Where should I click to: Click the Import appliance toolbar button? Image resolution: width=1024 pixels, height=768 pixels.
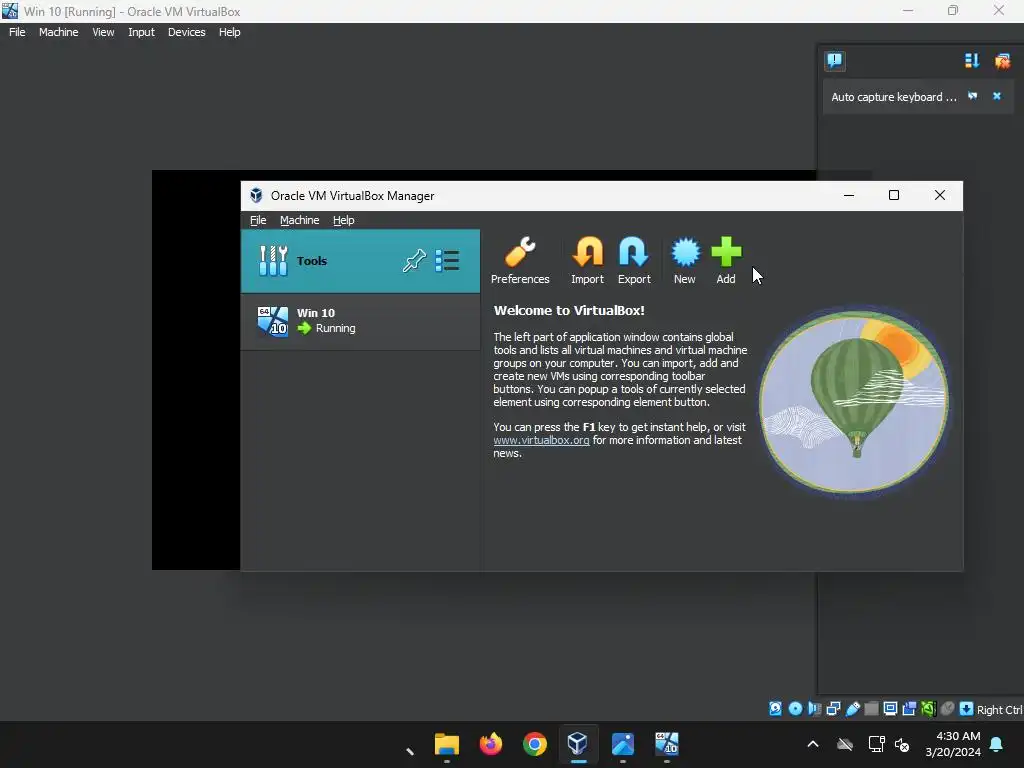(x=587, y=261)
